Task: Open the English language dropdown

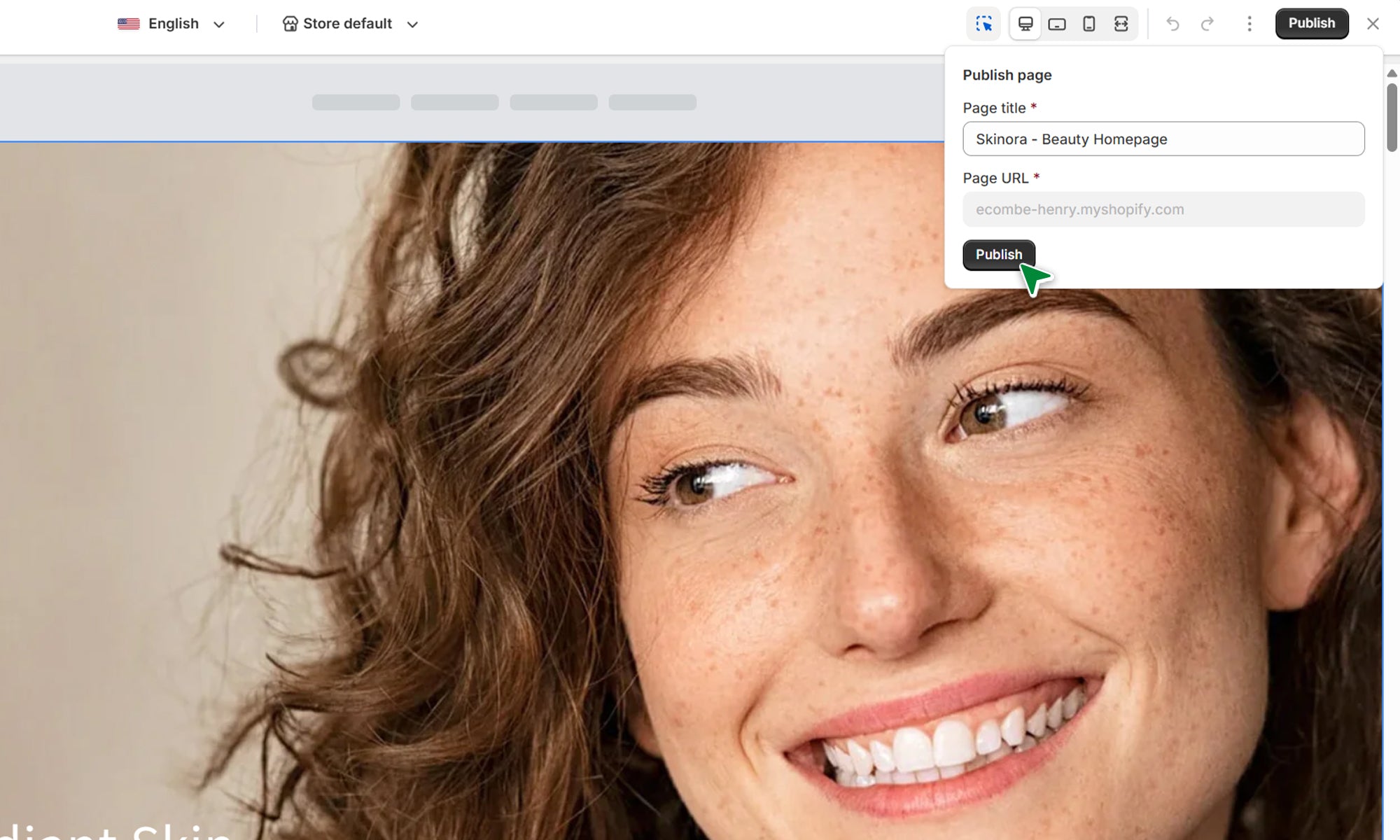Action: point(172,24)
